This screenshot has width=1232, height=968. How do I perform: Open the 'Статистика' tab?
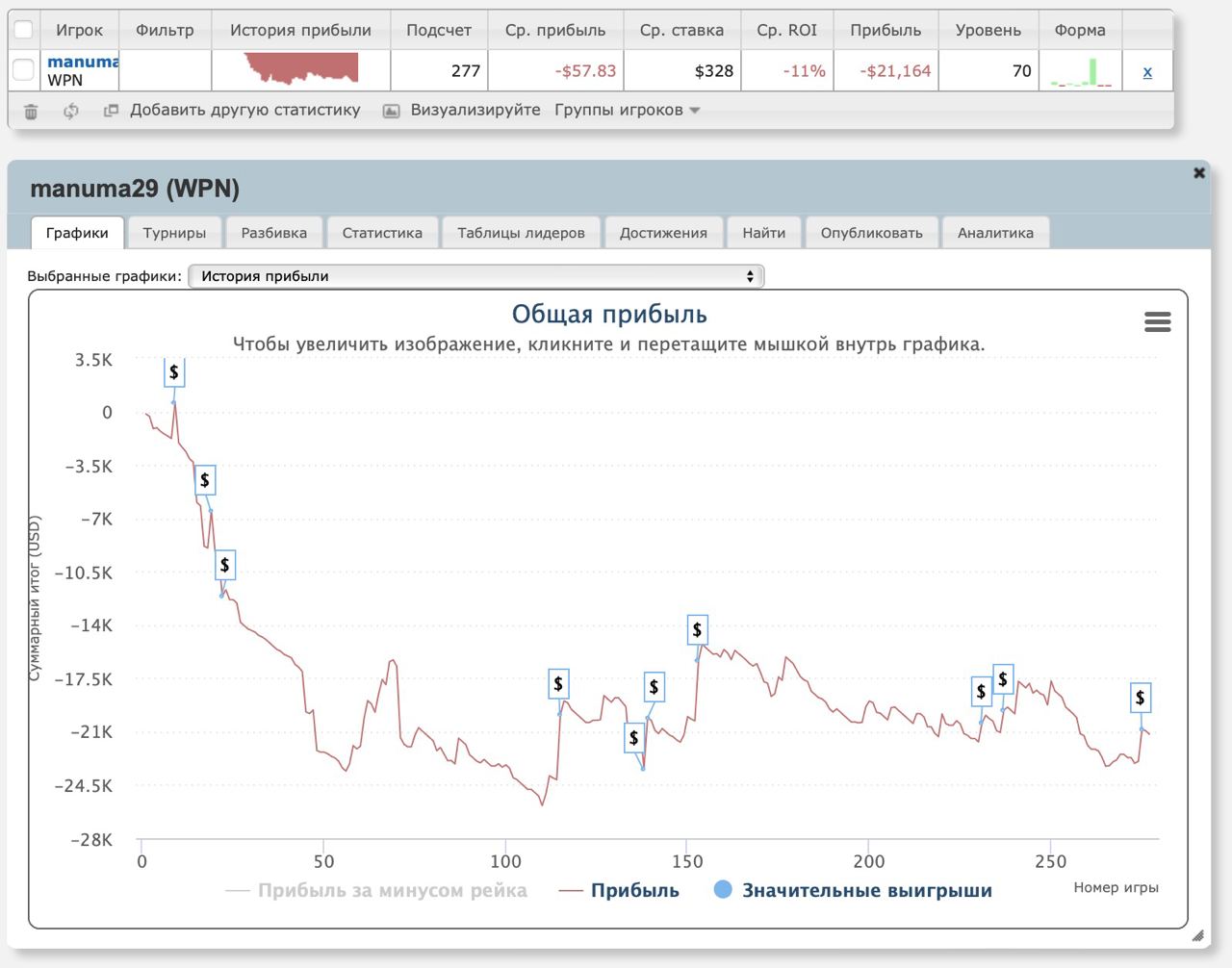(x=382, y=233)
